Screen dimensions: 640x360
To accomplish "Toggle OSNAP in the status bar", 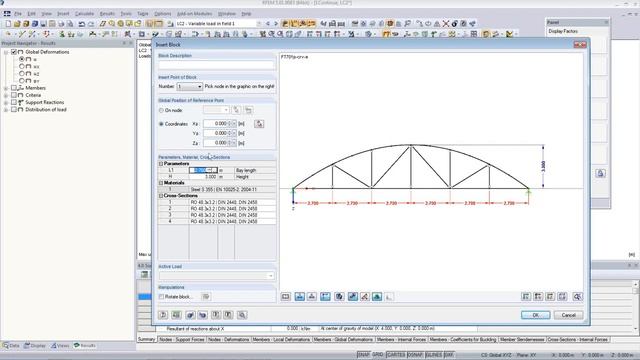I will pyautogui.click(x=415, y=355).
